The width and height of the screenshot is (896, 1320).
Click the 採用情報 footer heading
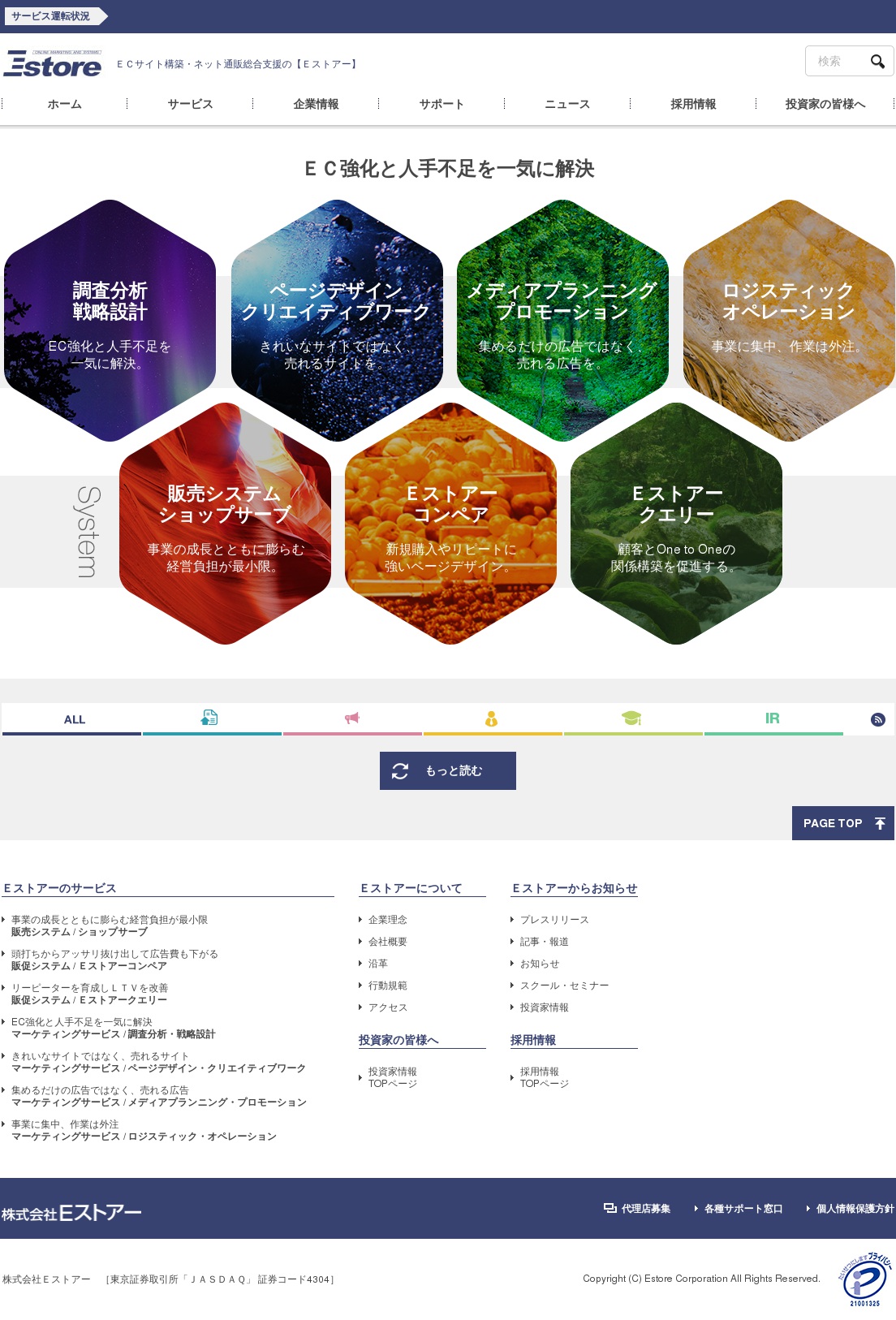pyautogui.click(x=533, y=1040)
